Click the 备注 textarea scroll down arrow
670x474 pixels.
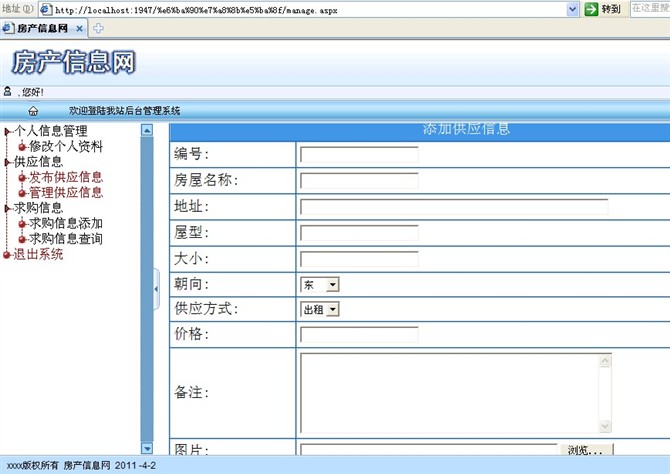(x=605, y=426)
